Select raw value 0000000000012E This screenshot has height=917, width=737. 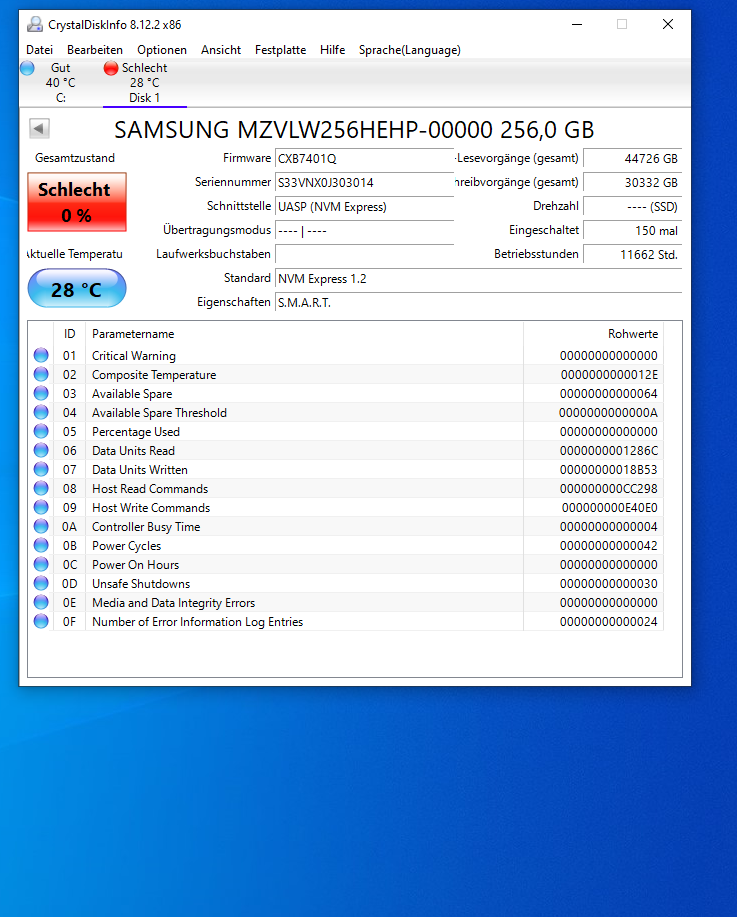[609, 375]
